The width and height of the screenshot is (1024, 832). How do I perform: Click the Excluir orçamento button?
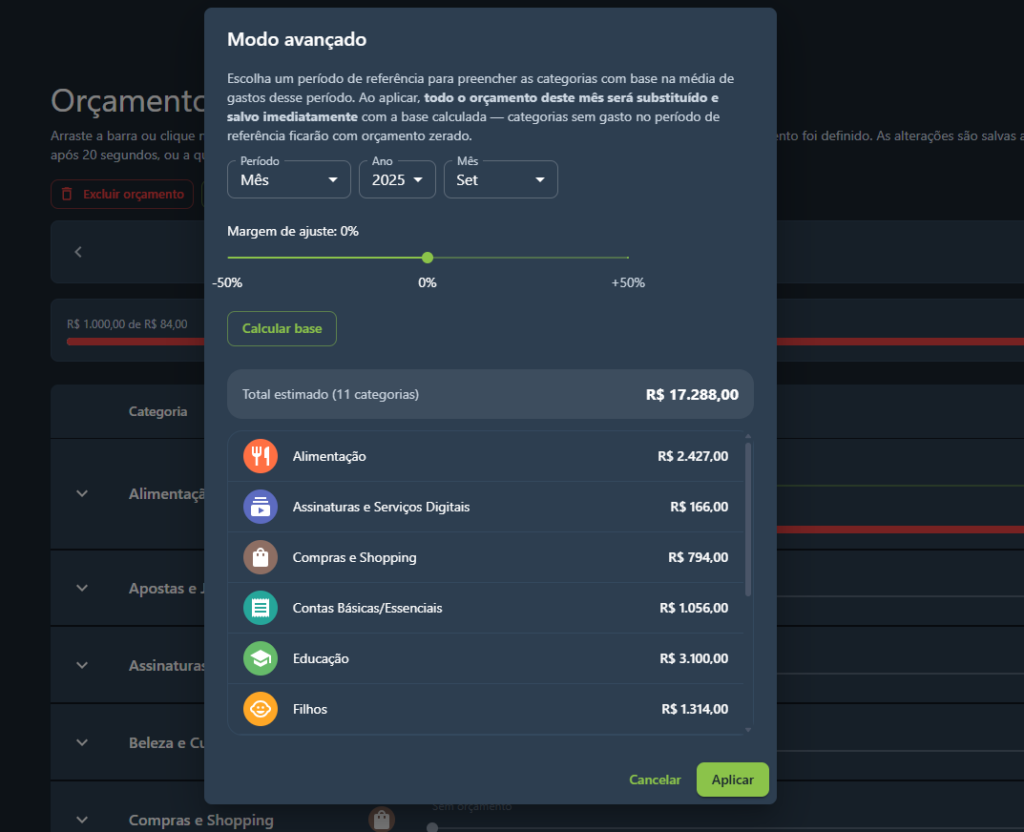tap(122, 194)
